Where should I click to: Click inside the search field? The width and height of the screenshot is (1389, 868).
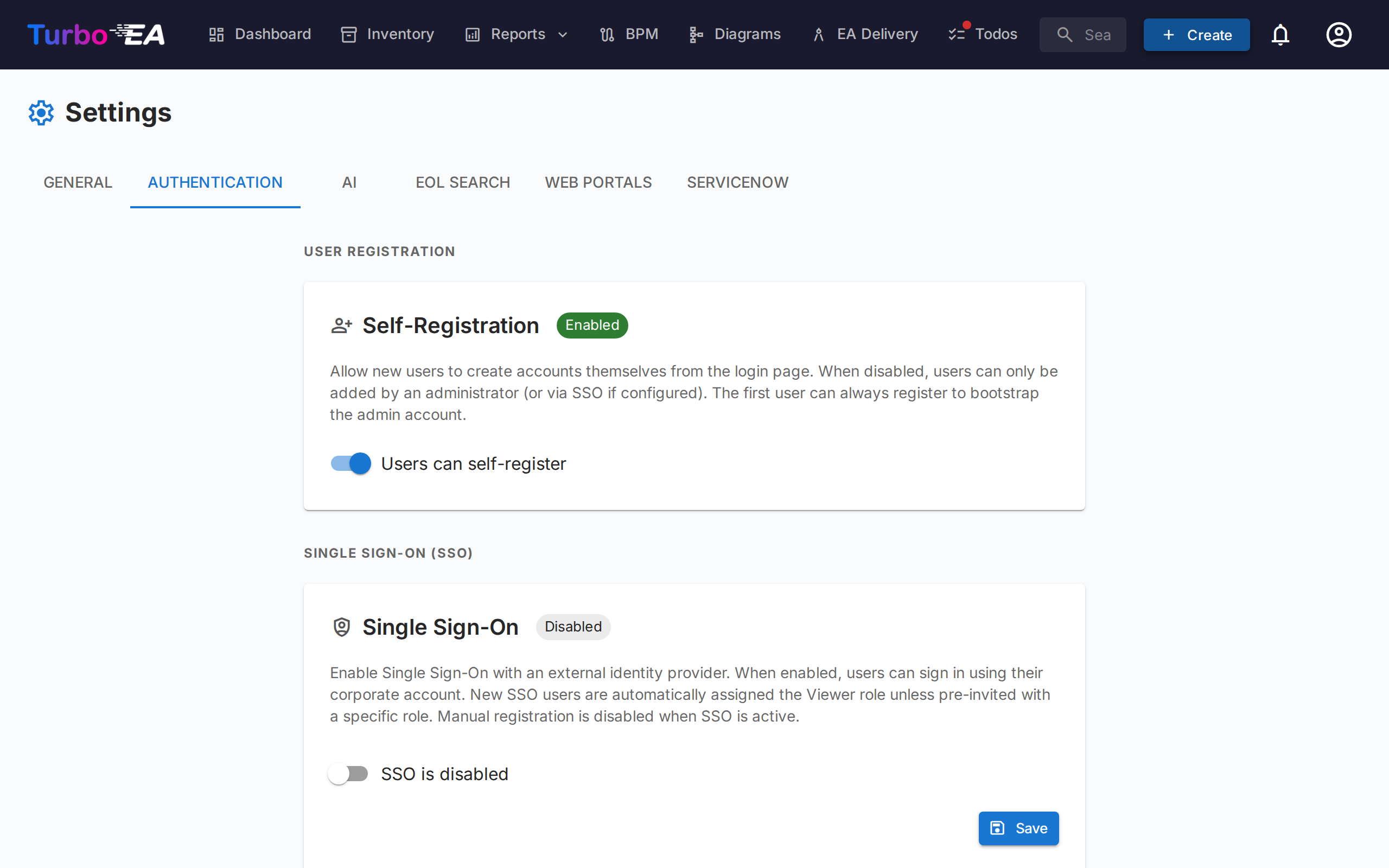(x=1082, y=34)
